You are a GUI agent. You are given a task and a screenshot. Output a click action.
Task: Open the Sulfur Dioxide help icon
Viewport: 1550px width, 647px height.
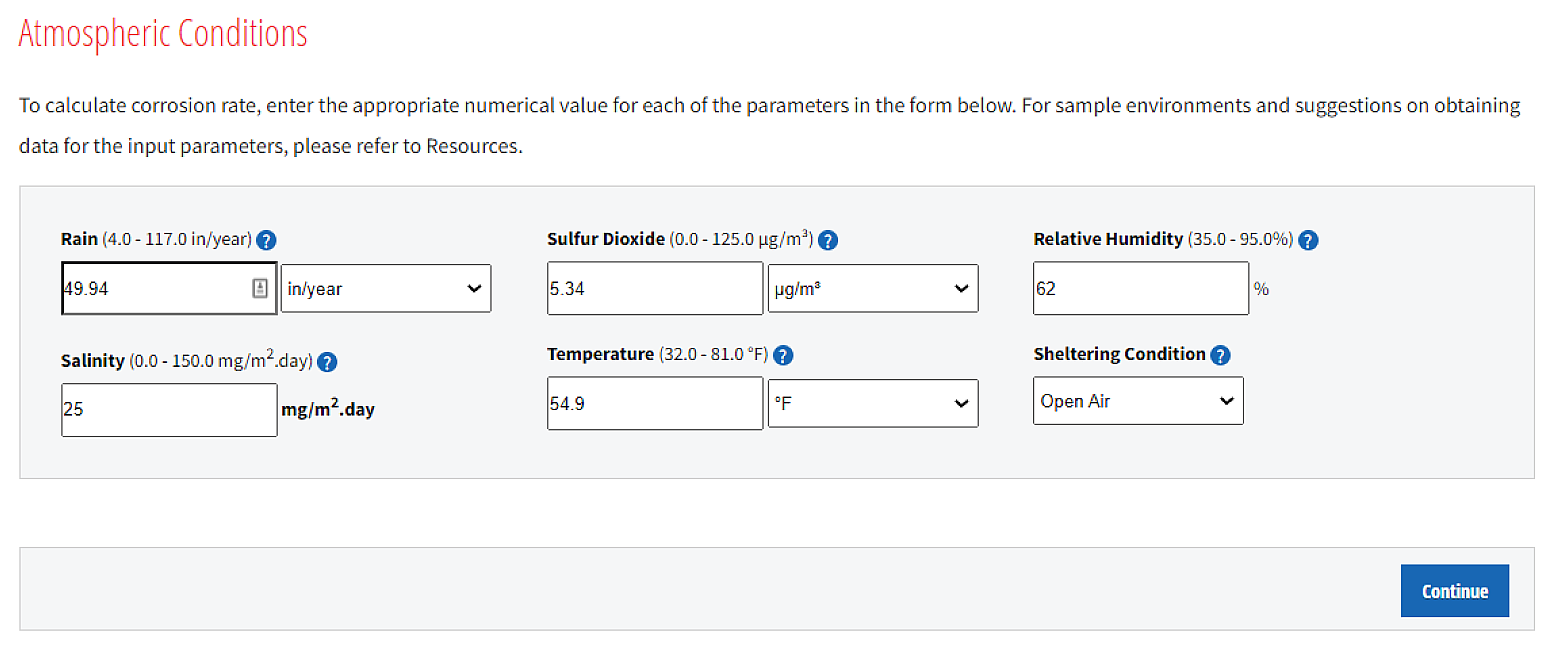[827, 240]
